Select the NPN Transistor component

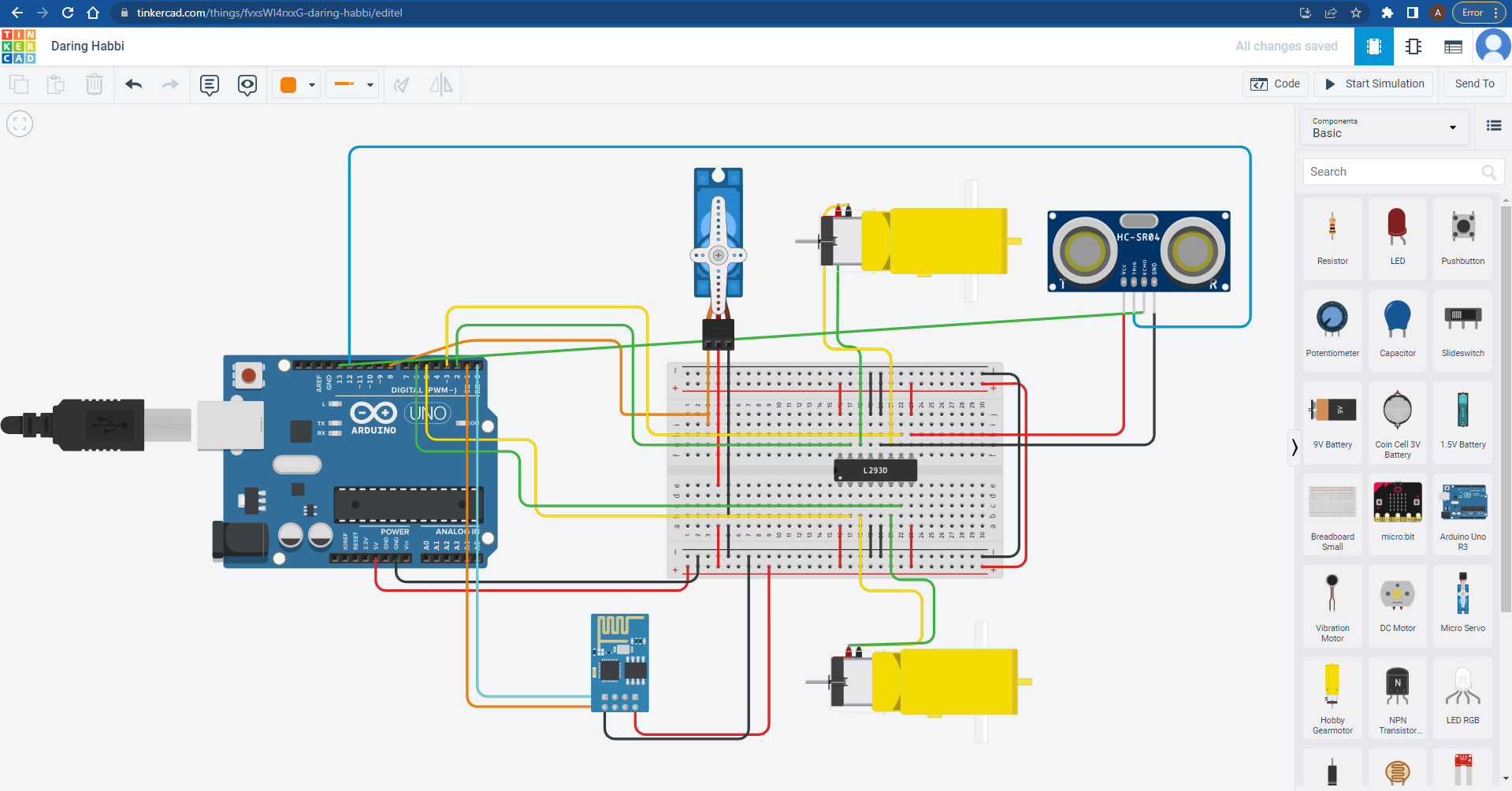tap(1398, 698)
